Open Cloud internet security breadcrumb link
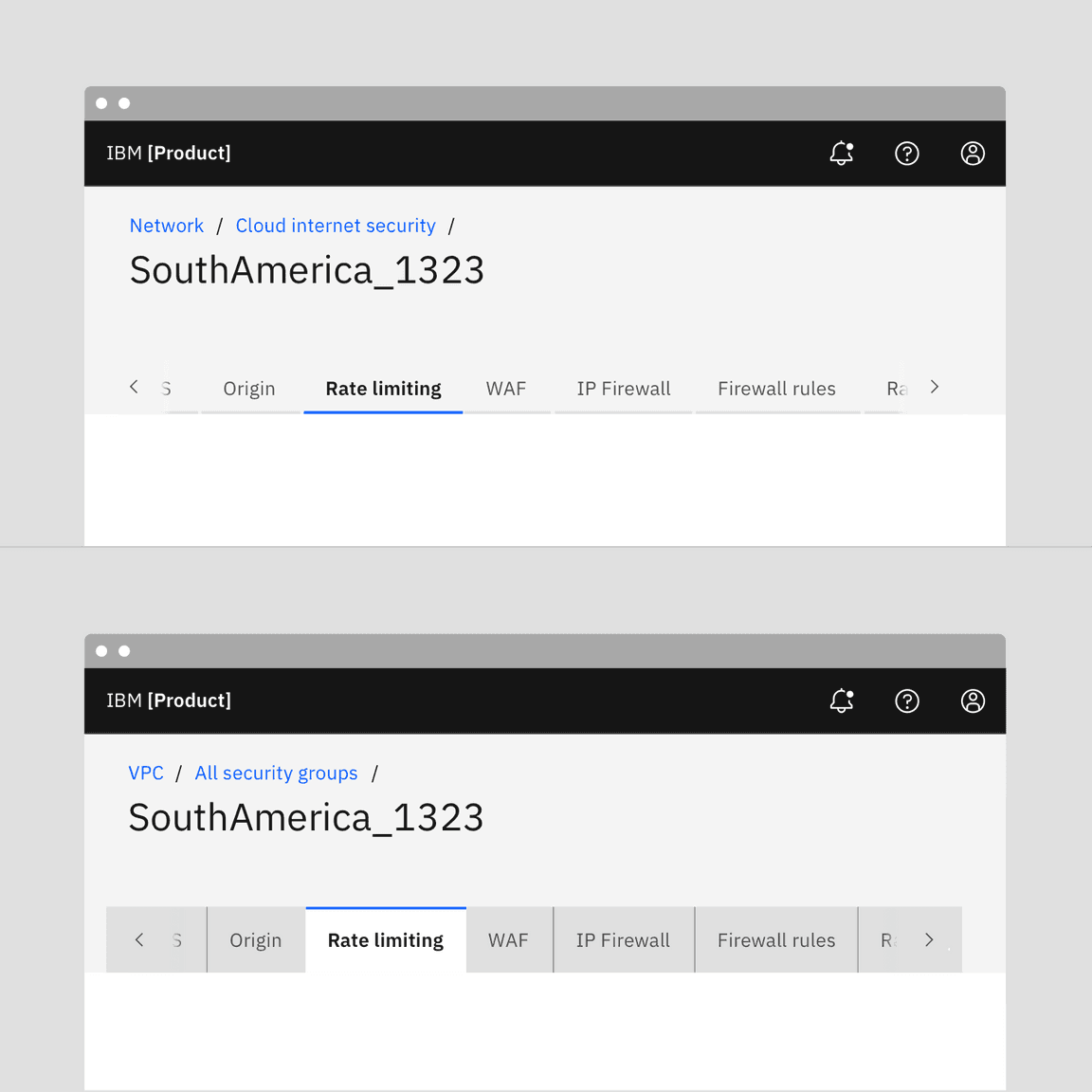1092x1092 pixels. tap(336, 226)
